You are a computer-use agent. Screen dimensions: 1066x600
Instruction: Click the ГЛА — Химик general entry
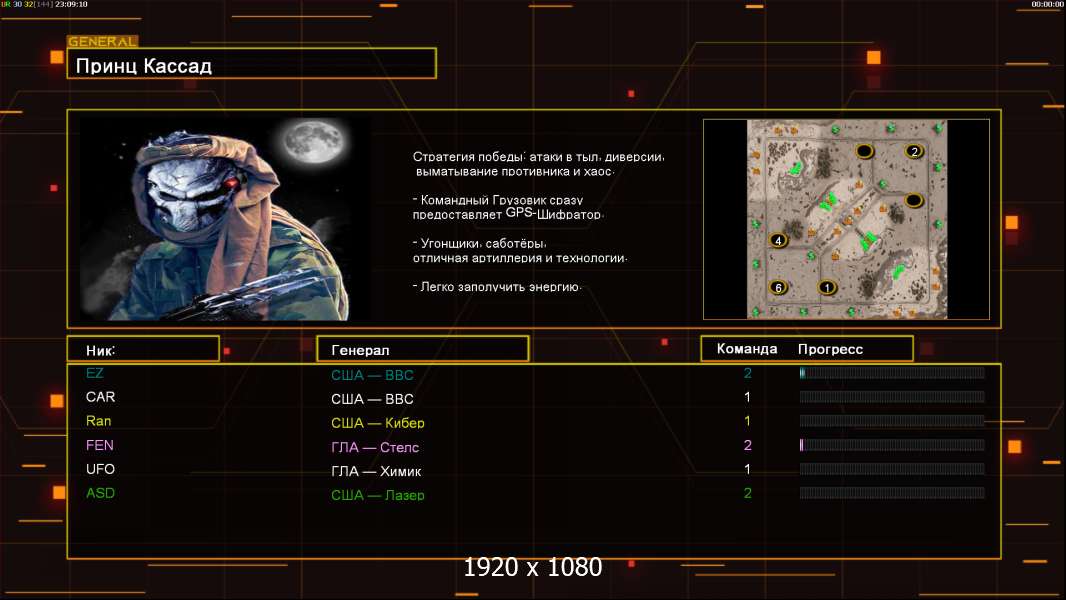click(376, 471)
